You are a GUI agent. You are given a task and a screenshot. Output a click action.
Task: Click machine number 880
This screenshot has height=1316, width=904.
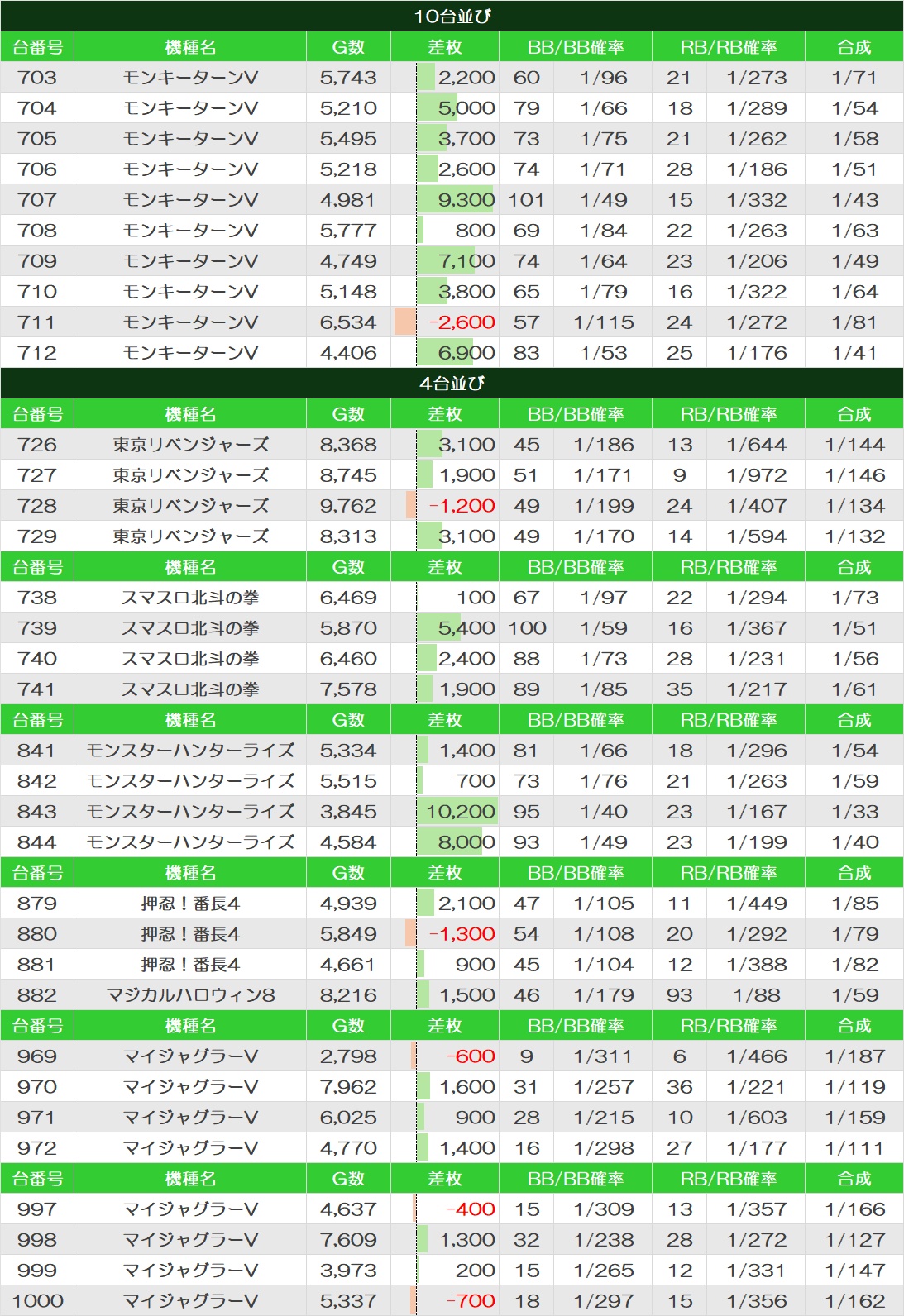click(37, 934)
